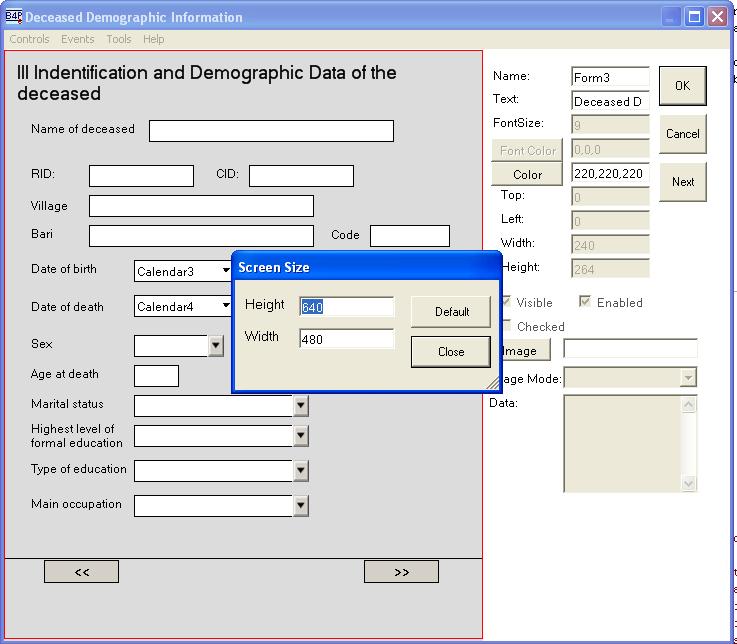Click the Image button
737x644 pixels.
pos(525,351)
